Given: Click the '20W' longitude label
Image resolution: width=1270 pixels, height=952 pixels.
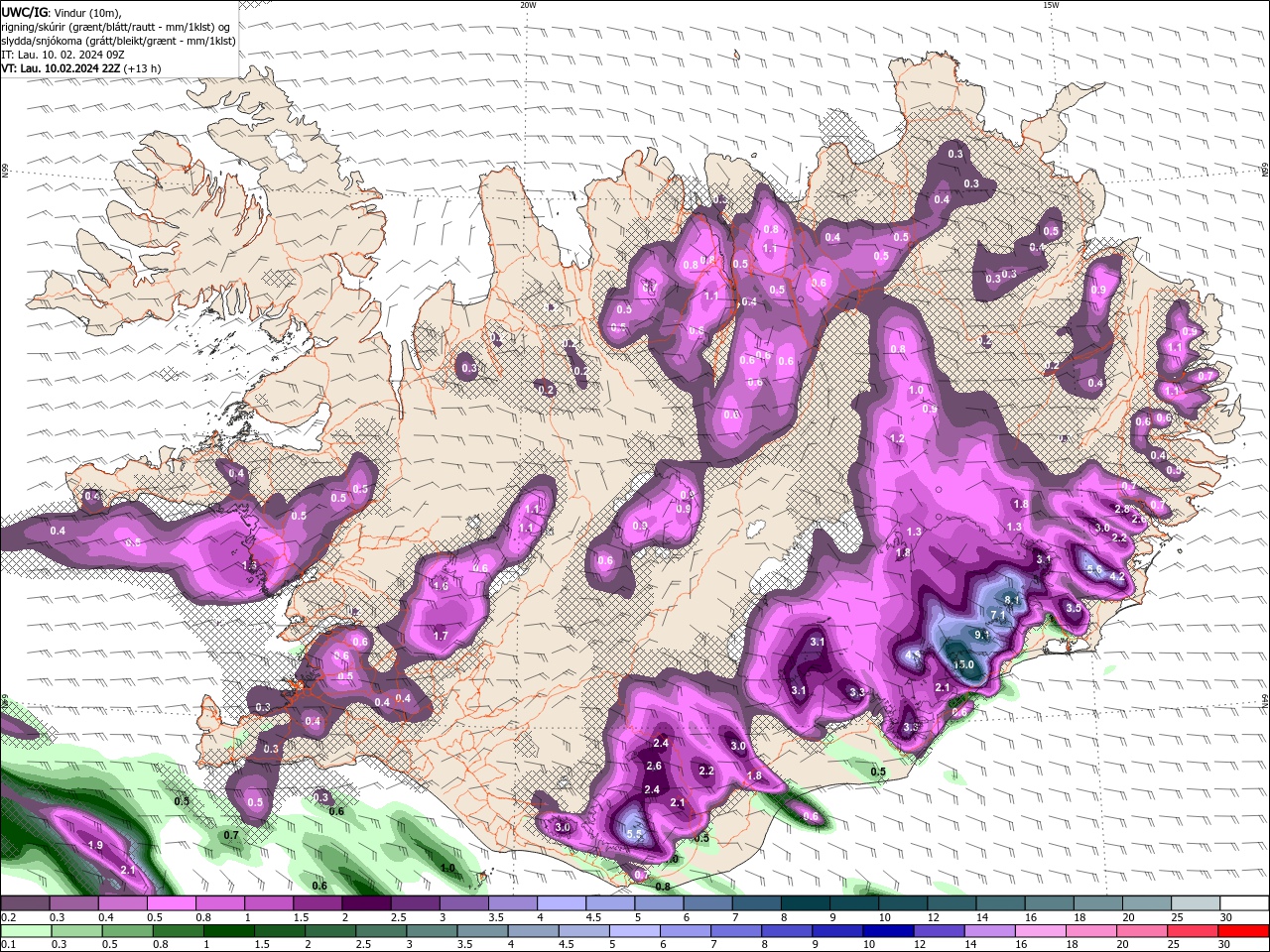Looking at the screenshot, I should (528, 5).
